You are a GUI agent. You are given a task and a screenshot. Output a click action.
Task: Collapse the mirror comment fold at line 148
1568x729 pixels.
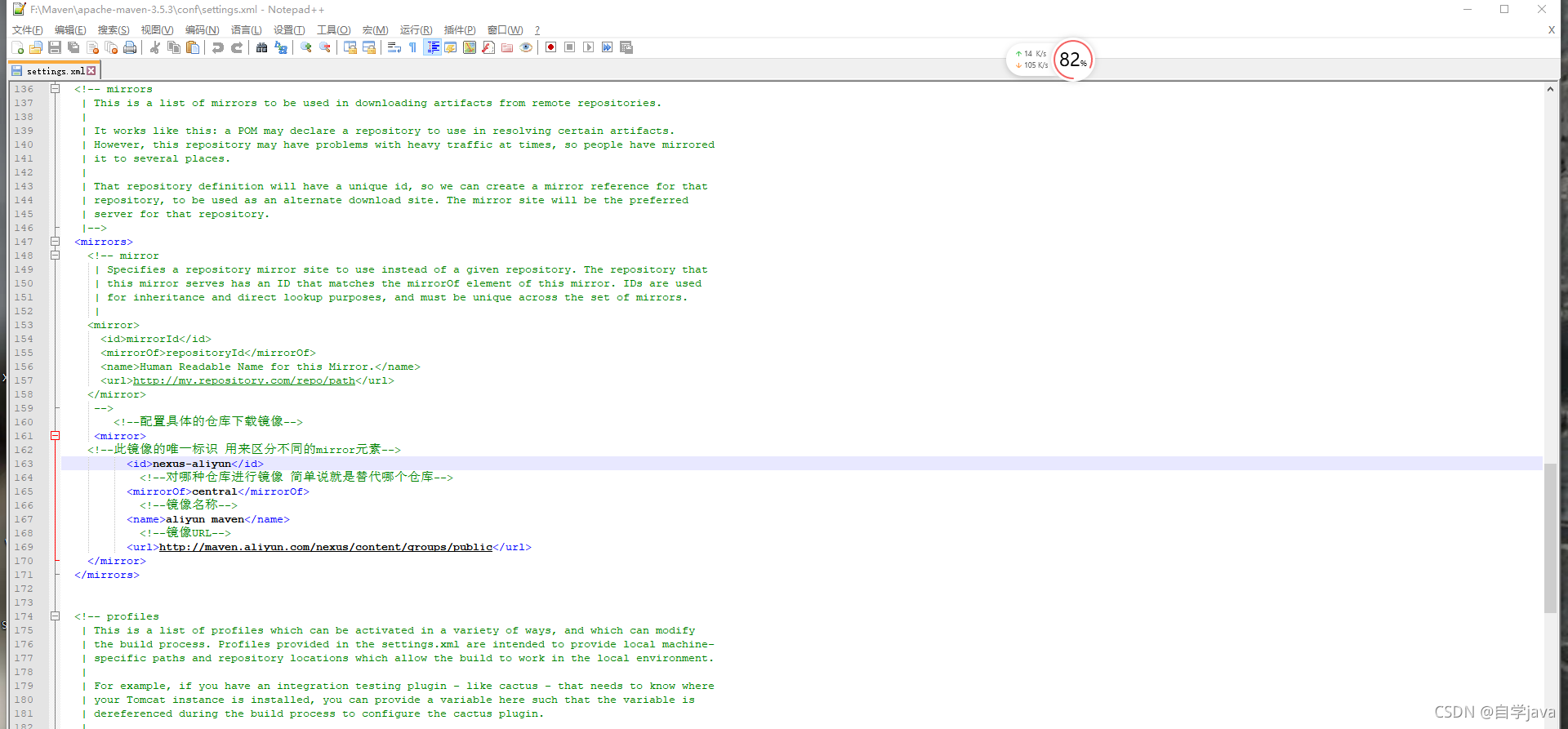(56, 256)
